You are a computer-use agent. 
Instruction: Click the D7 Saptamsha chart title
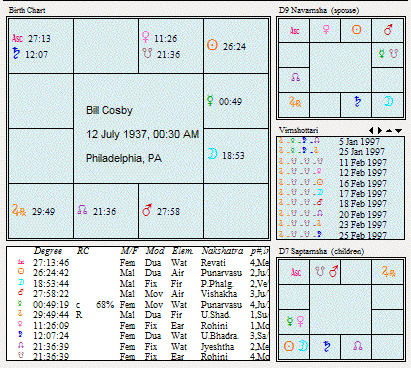pos(321,251)
